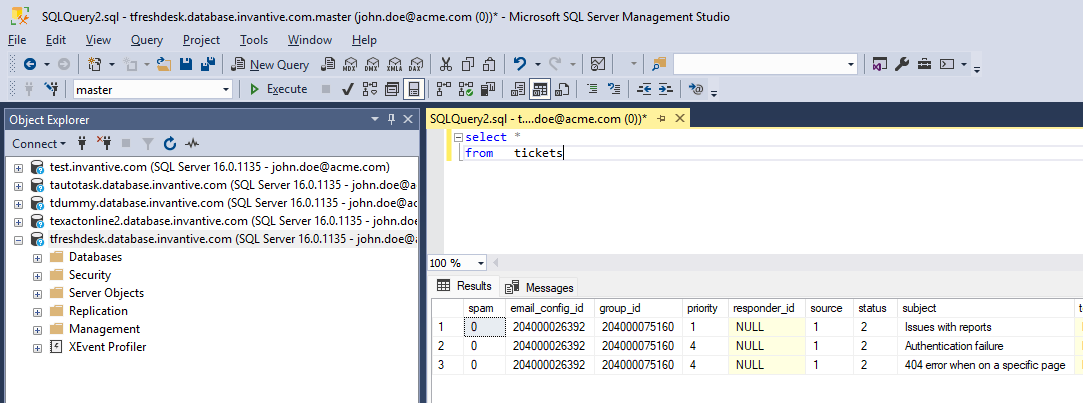Switch output to Results to Text
The height and width of the screenshot is (403, 1083).
pyautogui.click(x=518, y=88)
